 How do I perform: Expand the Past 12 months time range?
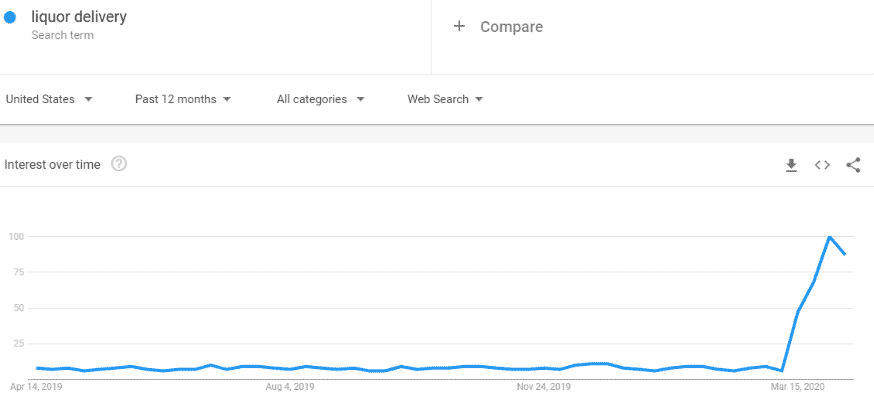point(183,99)
